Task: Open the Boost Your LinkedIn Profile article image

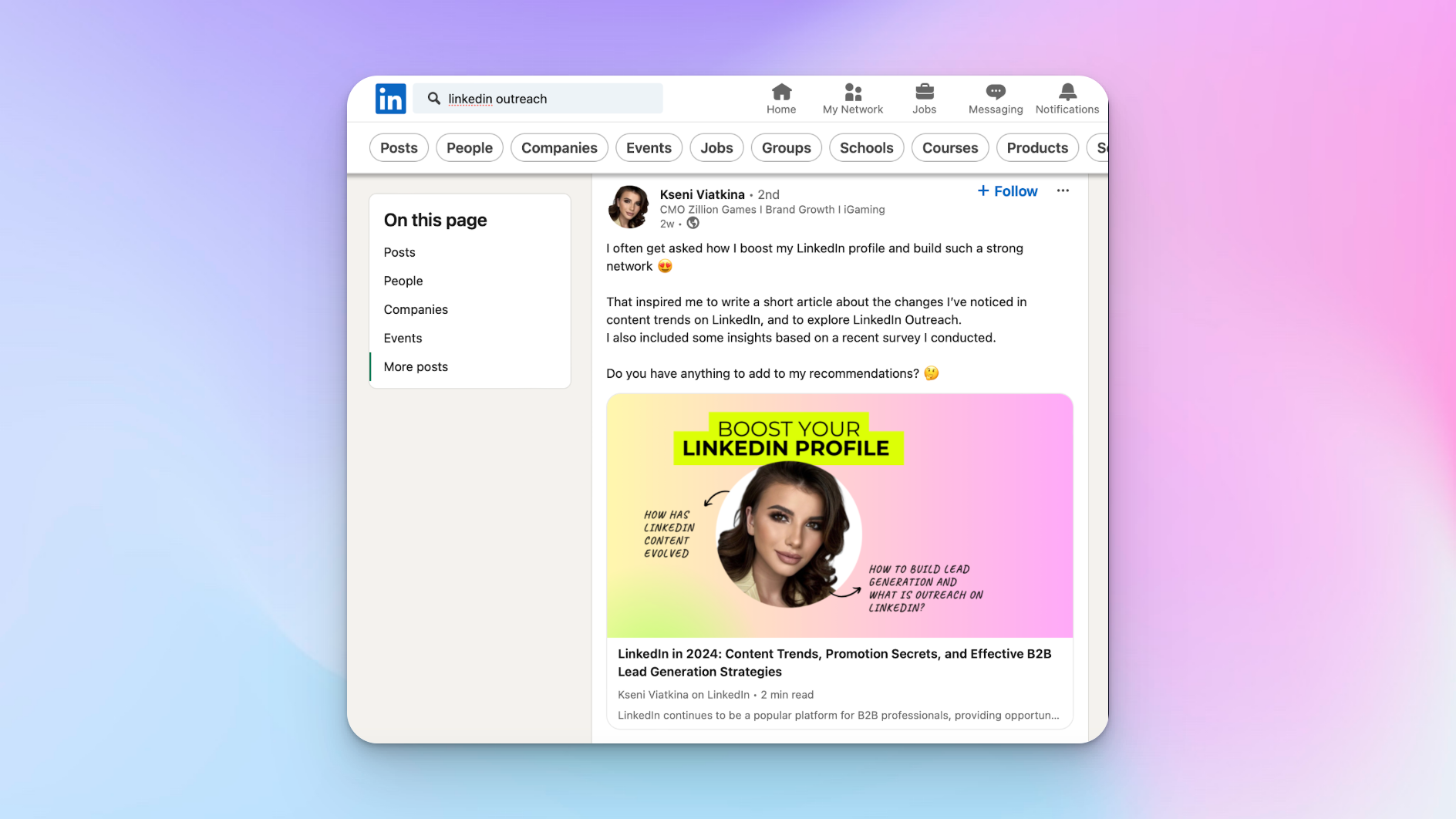Action: click(840, 516)
